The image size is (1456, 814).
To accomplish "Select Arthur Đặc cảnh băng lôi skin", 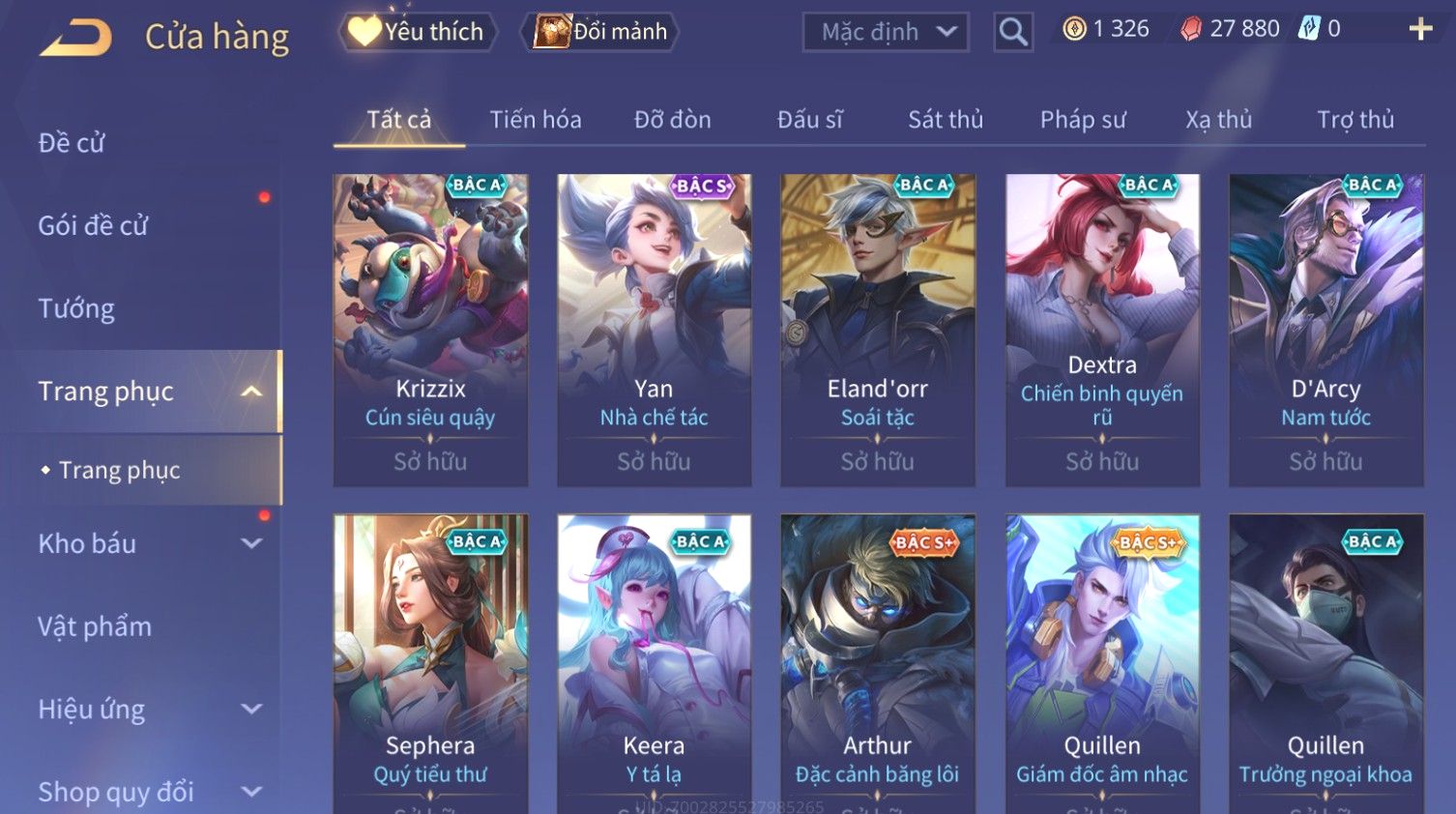I will click(878, 664).
